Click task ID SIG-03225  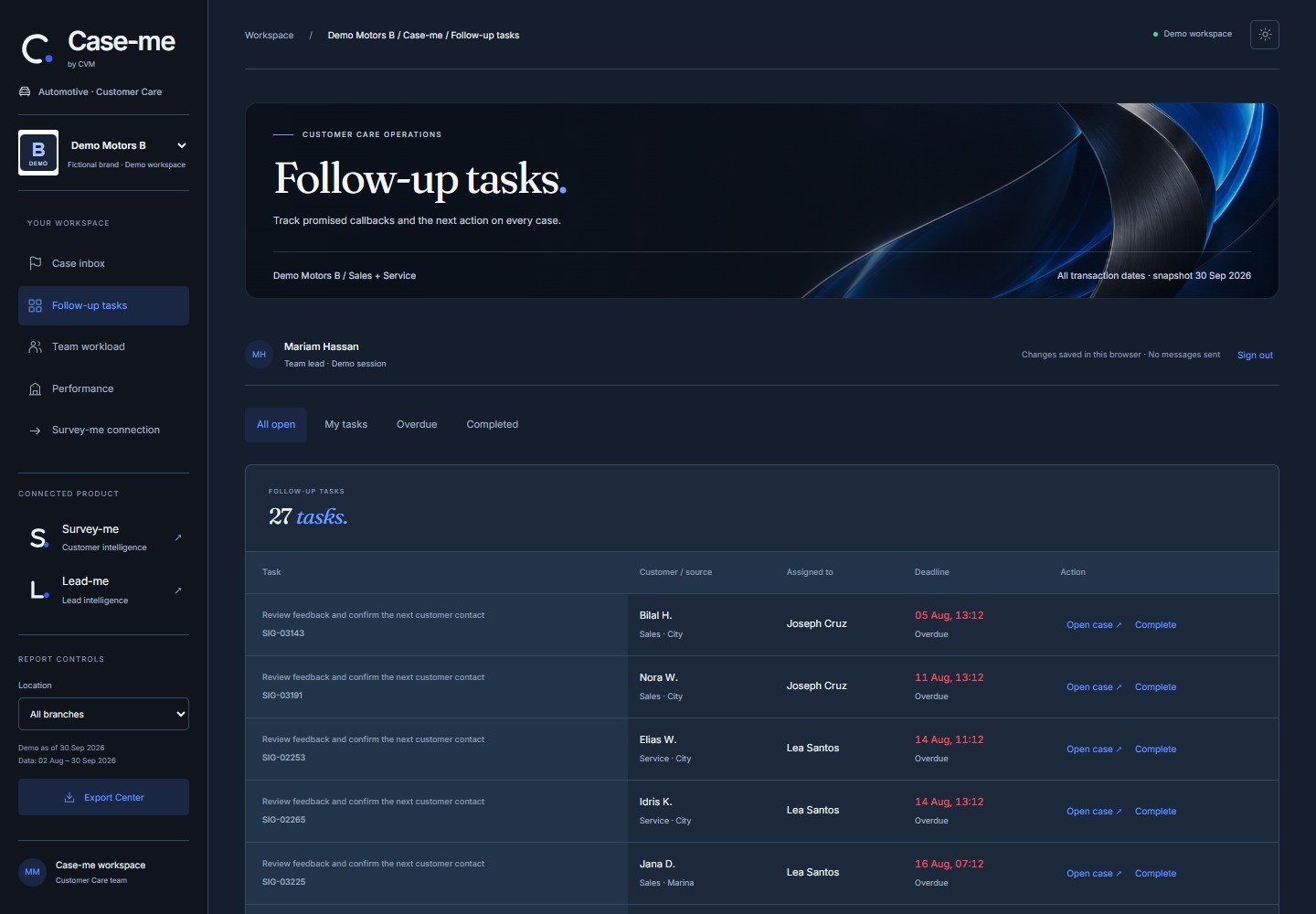click(x=283, y=882)
